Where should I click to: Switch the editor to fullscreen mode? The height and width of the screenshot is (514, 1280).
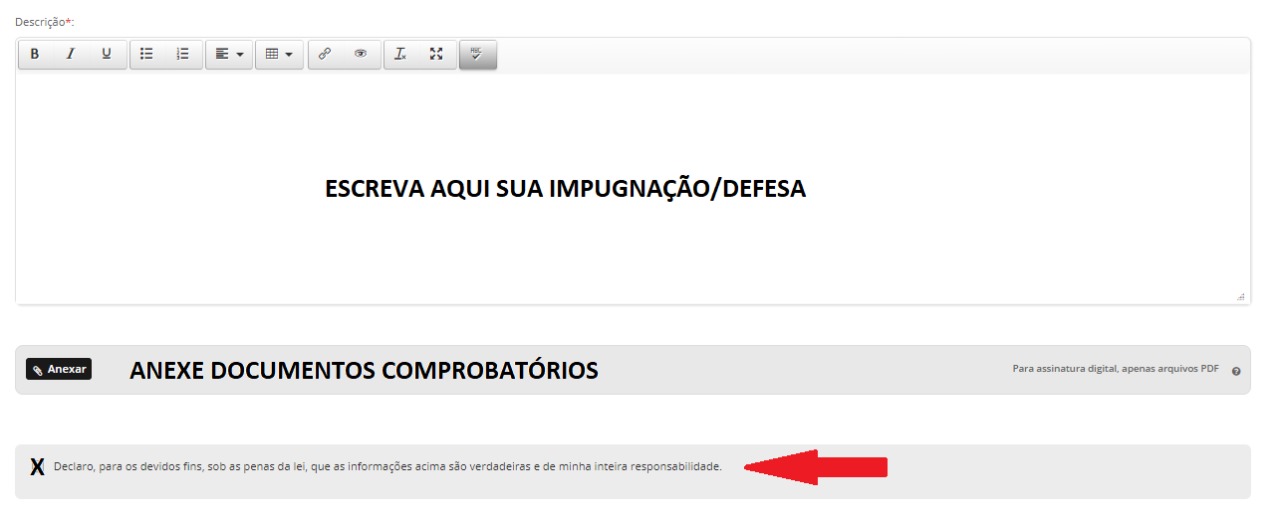click(x=436, y=55)
